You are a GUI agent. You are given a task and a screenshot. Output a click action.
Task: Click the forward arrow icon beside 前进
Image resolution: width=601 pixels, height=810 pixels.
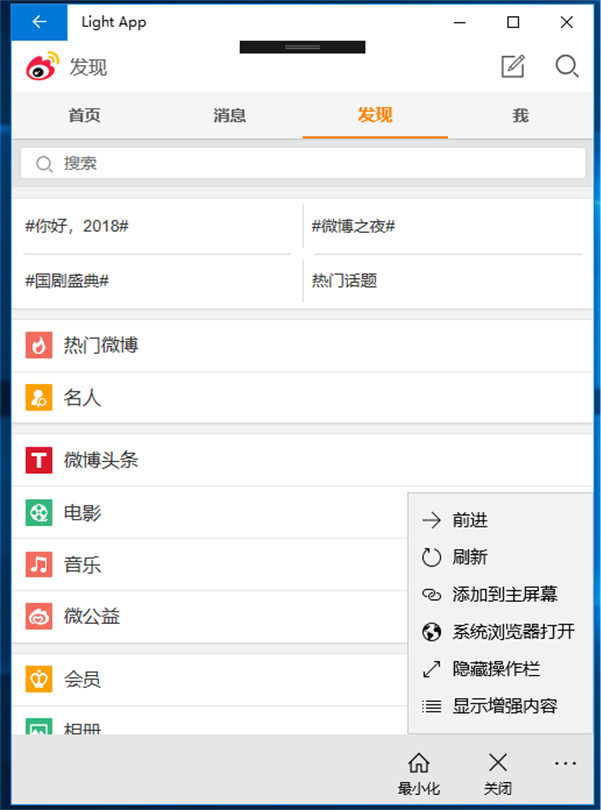432,520
